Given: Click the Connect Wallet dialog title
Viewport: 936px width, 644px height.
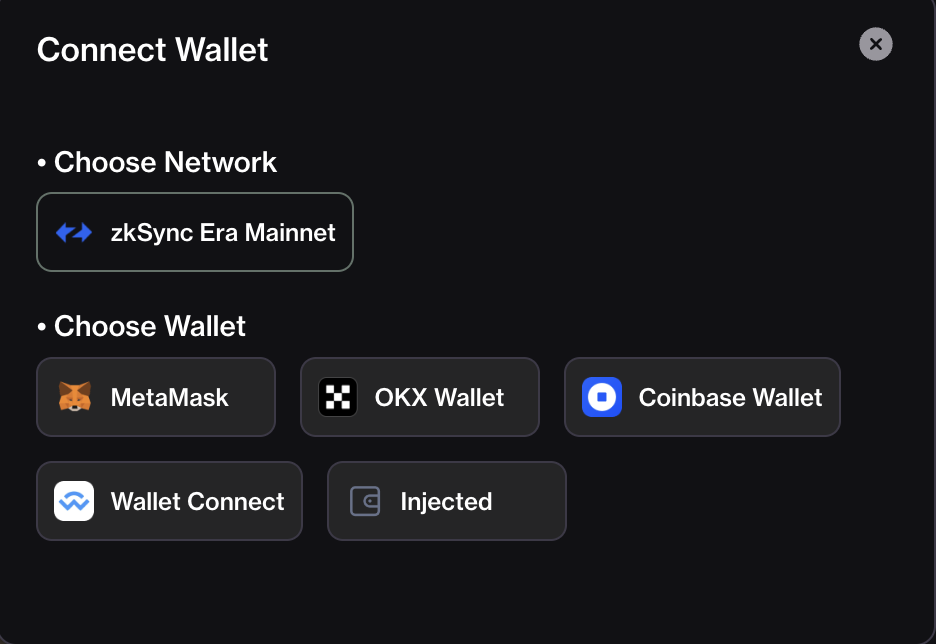Looking at the screenshot, I should pos(152,50).
